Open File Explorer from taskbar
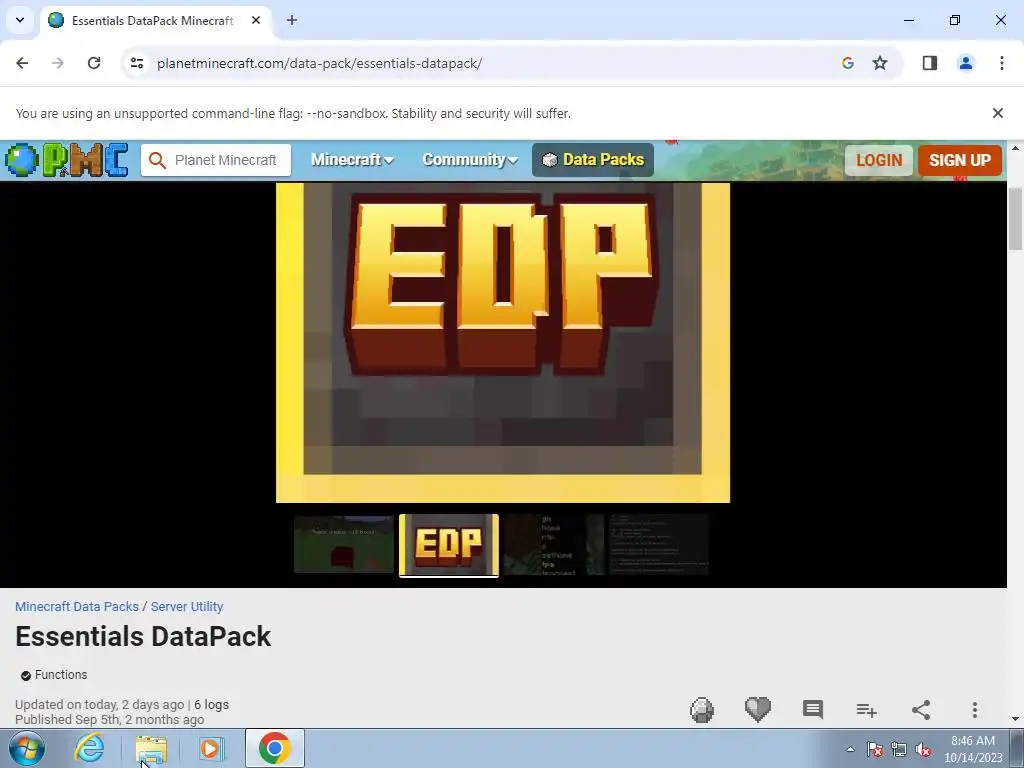1024x768 pixels. click(x=151, y=748)
